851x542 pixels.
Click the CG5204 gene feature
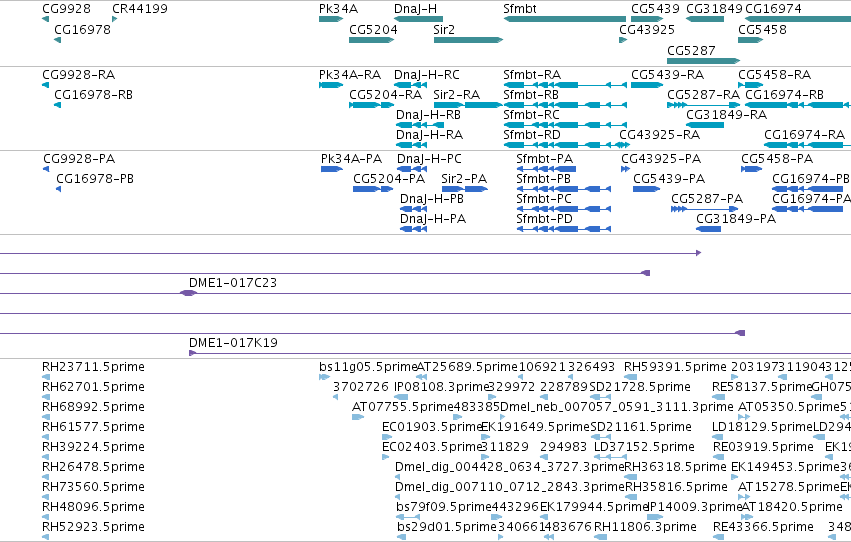pyautogui.click(x=372, y=40)
